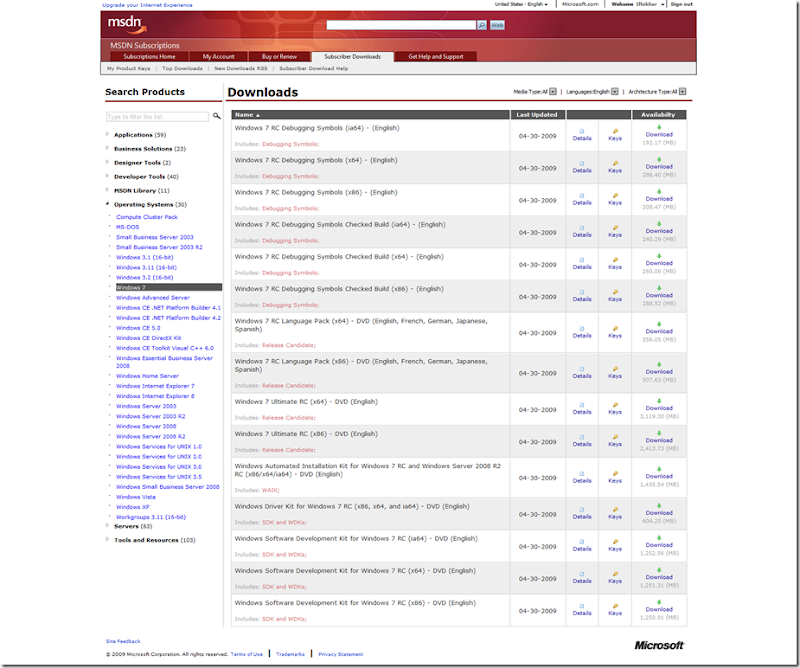This screenshot has height=668, width=800.
Task: Select Windows Vista in product list
Action: click(136, 497)
